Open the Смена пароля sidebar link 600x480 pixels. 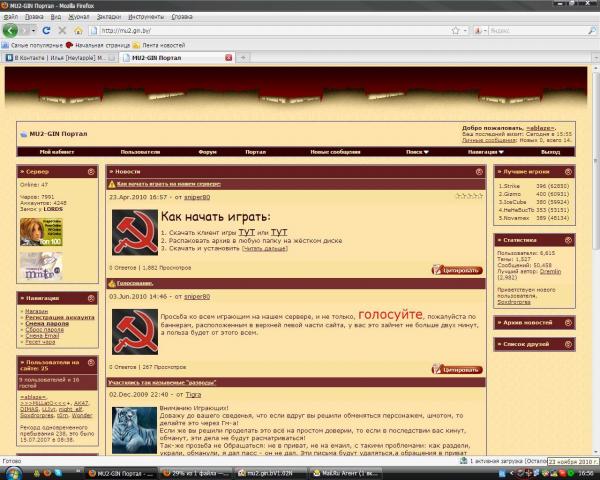click(x=47, y=323)
